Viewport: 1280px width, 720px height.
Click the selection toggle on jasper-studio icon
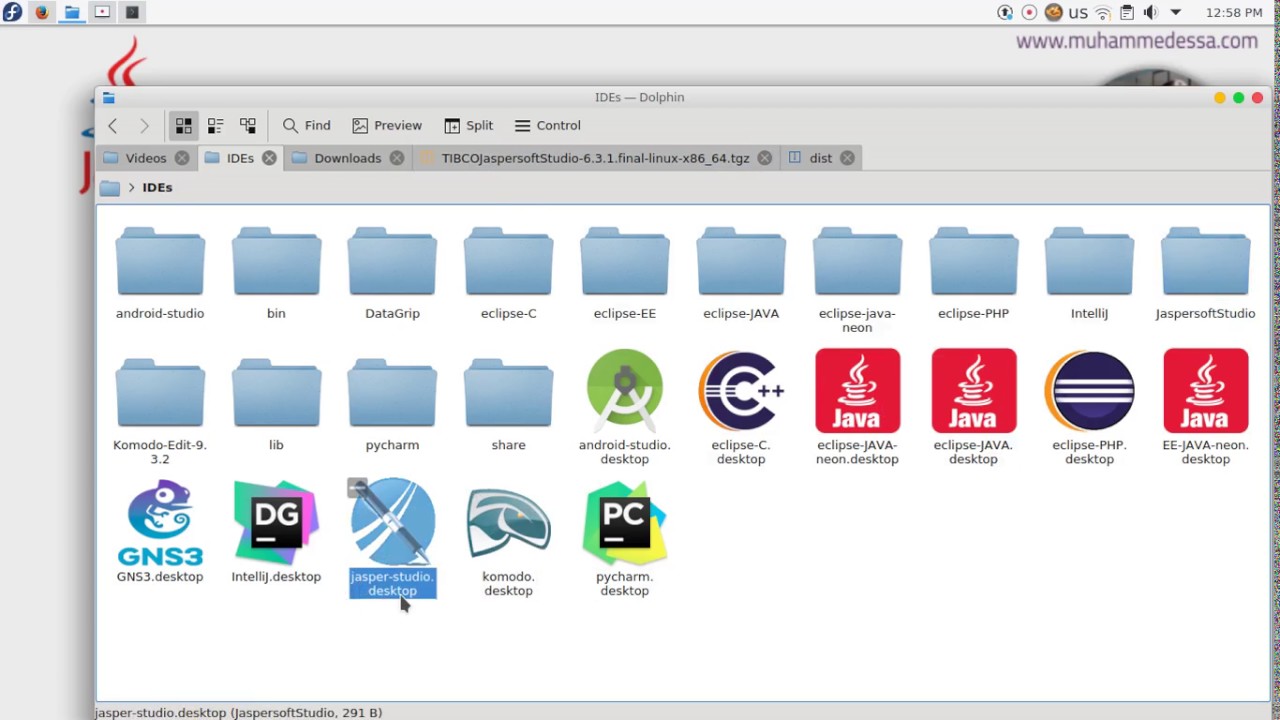tap(357, 488)
